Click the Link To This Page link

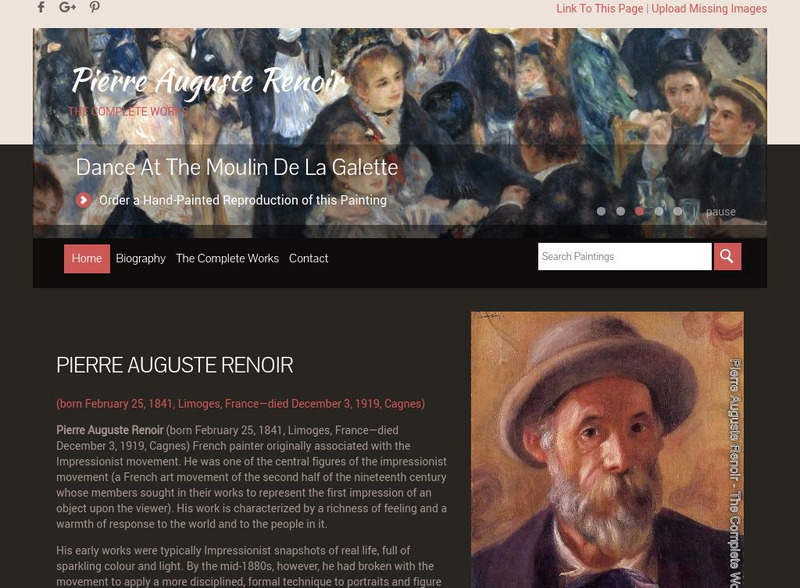pos(599,9)
